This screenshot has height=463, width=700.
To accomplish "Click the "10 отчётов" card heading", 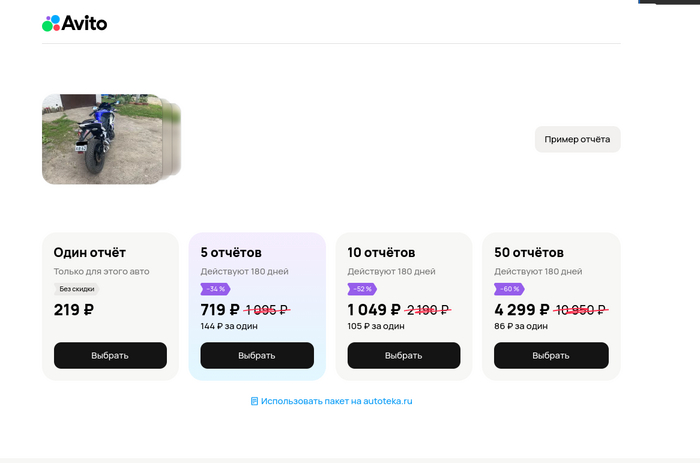I will 381,252.
